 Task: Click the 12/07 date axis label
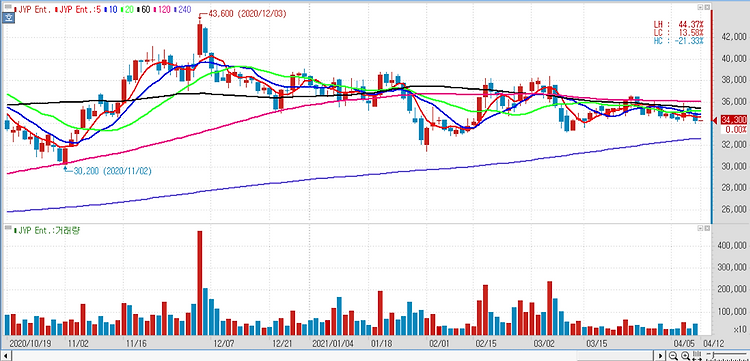(223, 343)
